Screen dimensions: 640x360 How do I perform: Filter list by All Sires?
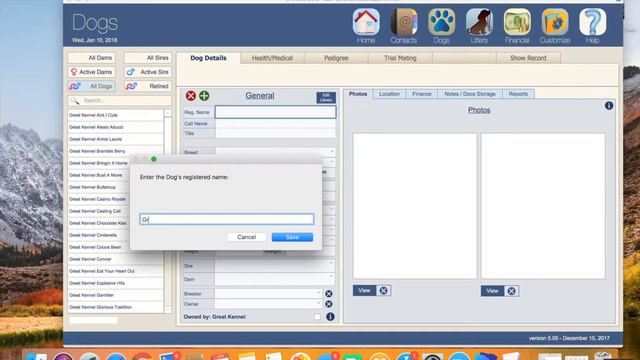pos(148,58)
